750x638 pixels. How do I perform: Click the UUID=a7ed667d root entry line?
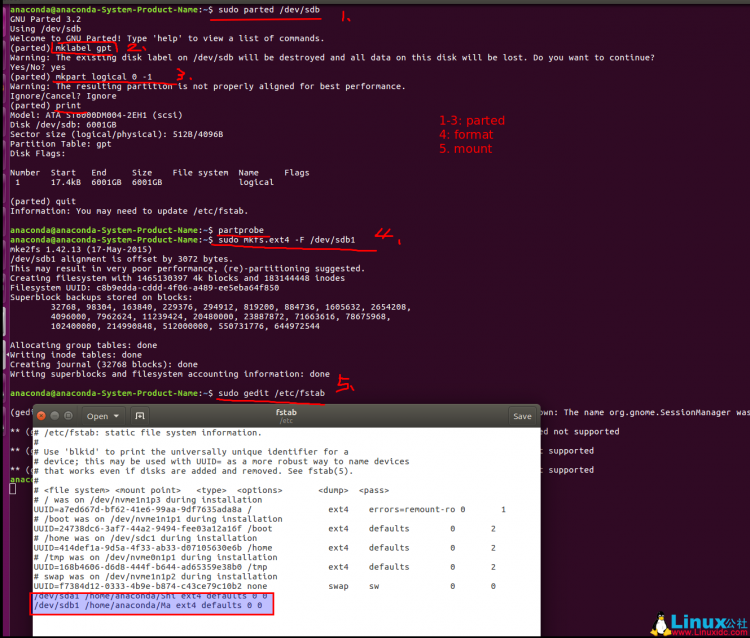[x=269, y=509]
